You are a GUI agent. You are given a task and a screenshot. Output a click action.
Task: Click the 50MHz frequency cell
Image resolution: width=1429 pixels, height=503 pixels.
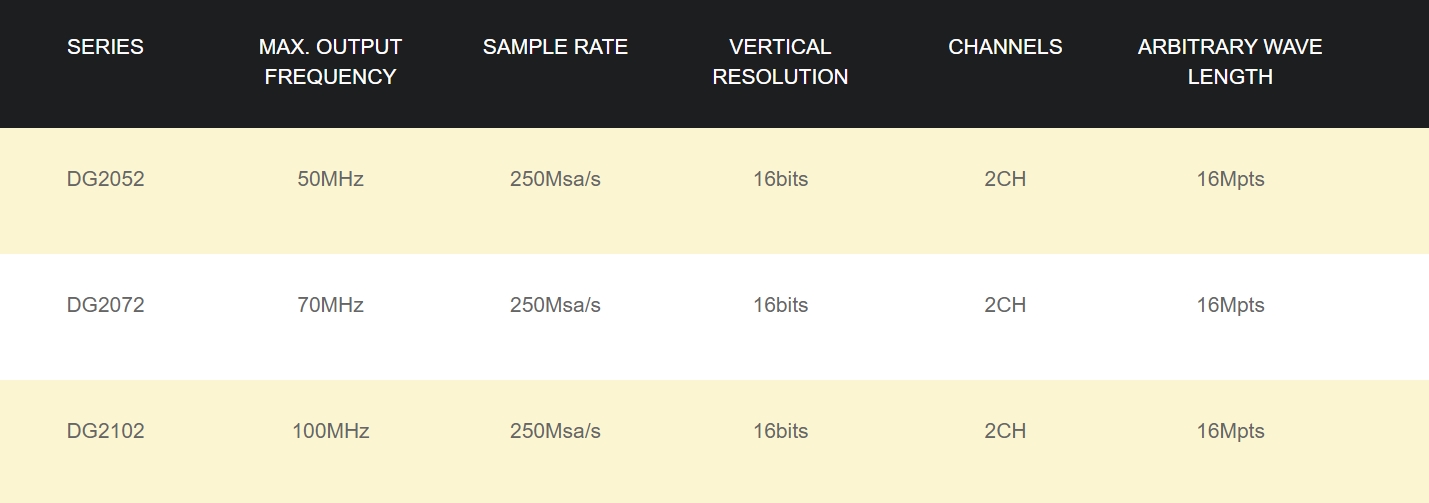[x=330, y=180]
